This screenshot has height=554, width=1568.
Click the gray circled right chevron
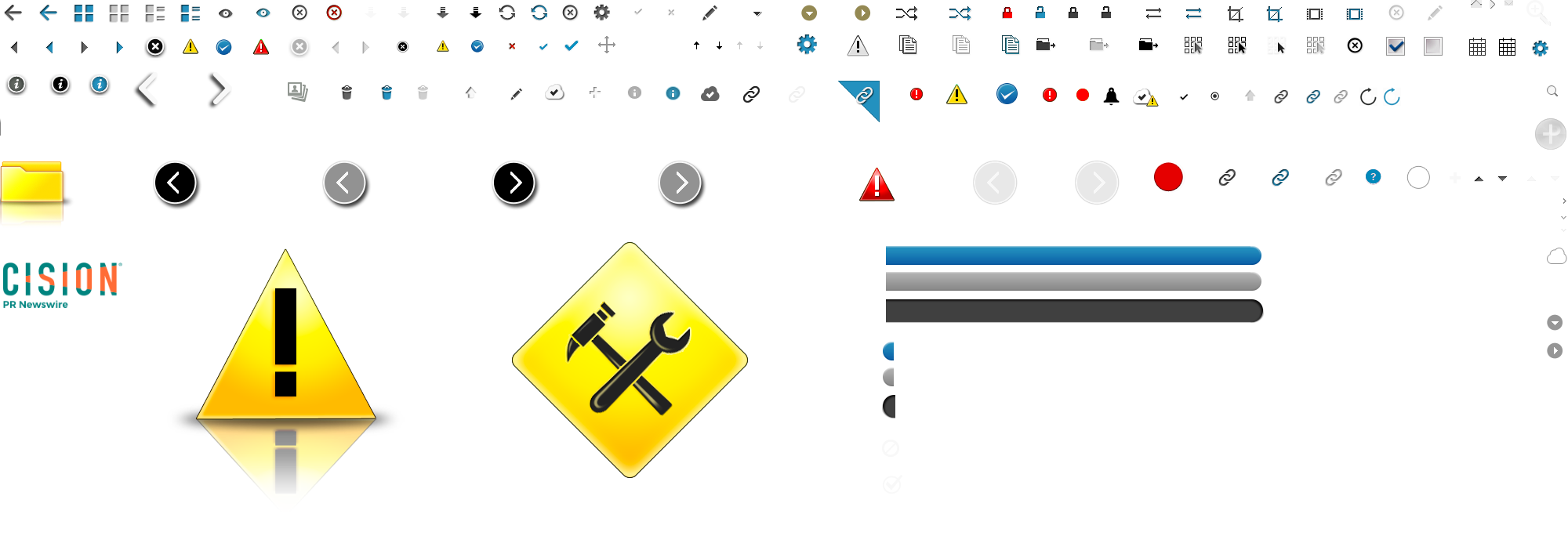pyautogui.click(x=681, y=183)
